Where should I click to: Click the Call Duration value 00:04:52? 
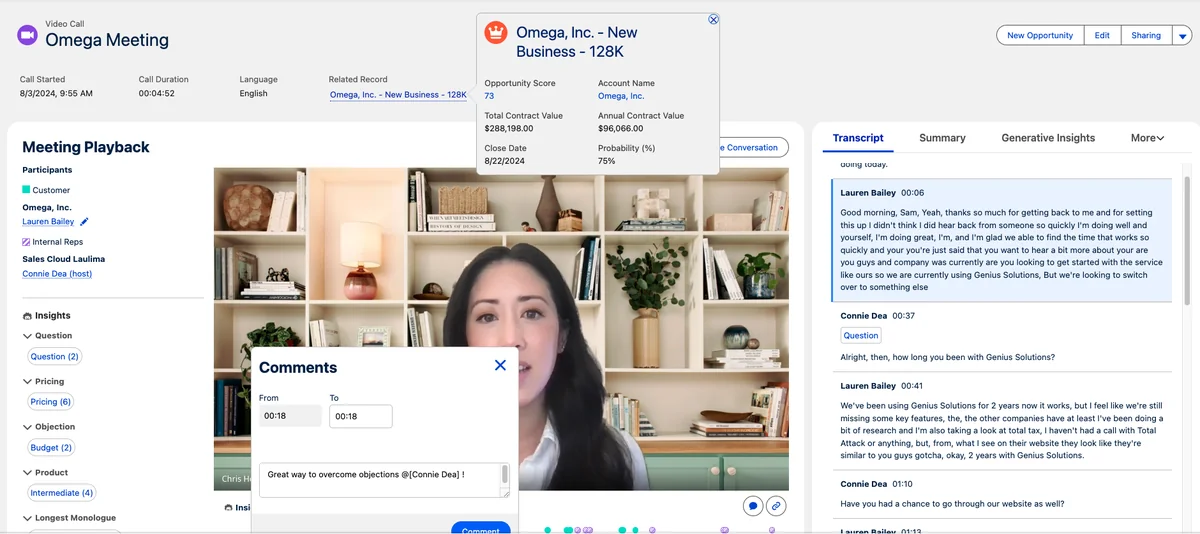coord(157,93)
